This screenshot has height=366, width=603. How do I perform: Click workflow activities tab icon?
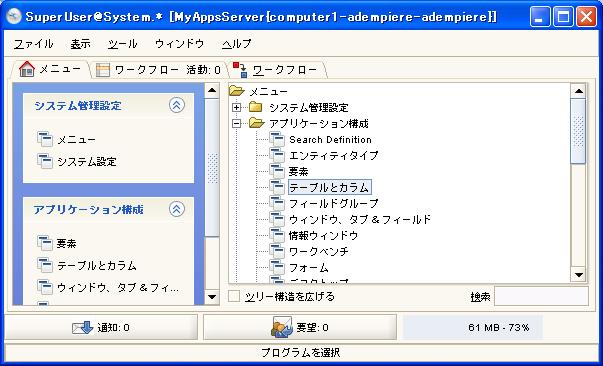click(103, 70)
